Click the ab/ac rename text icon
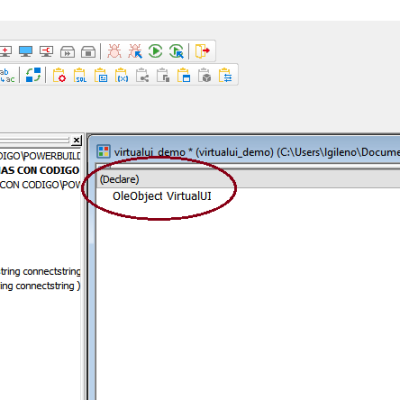 pos(7,75)
